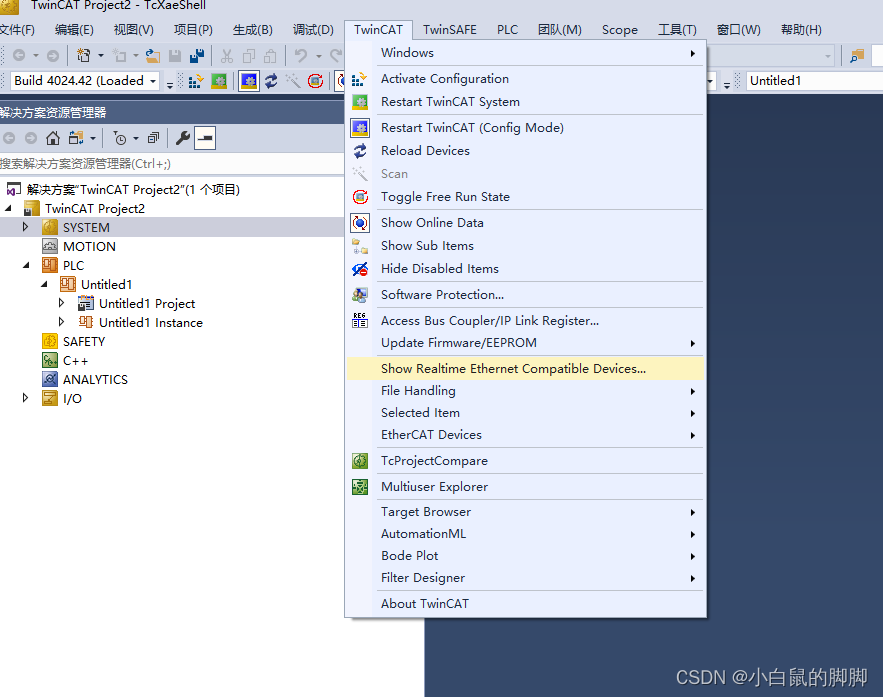This screenshot has width=883, height=697.
Task: Expand the Untitled1 Project node
Action: 61,303
